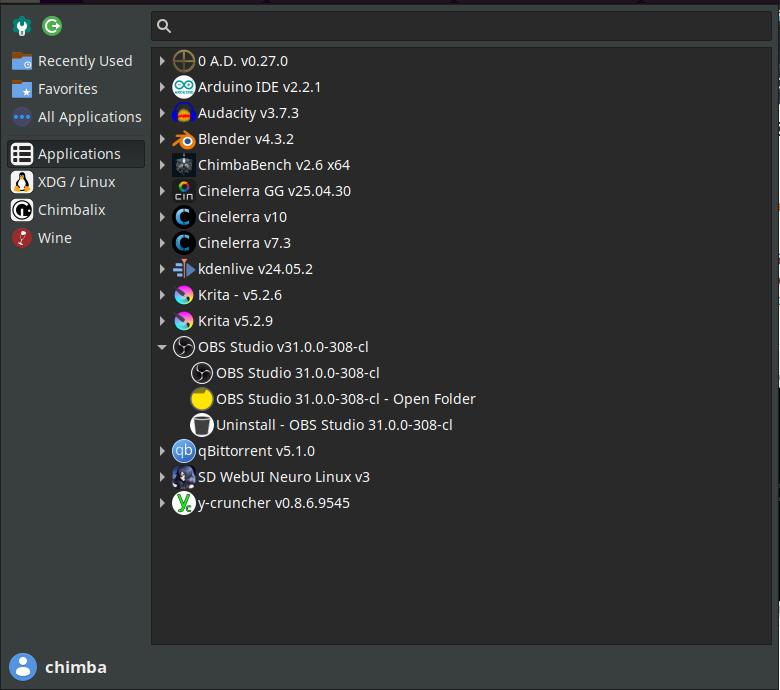Click the OBS Studio v31.0.0-308-cl group icon
This screenshot has width=780, height=690.
point(184,347)
